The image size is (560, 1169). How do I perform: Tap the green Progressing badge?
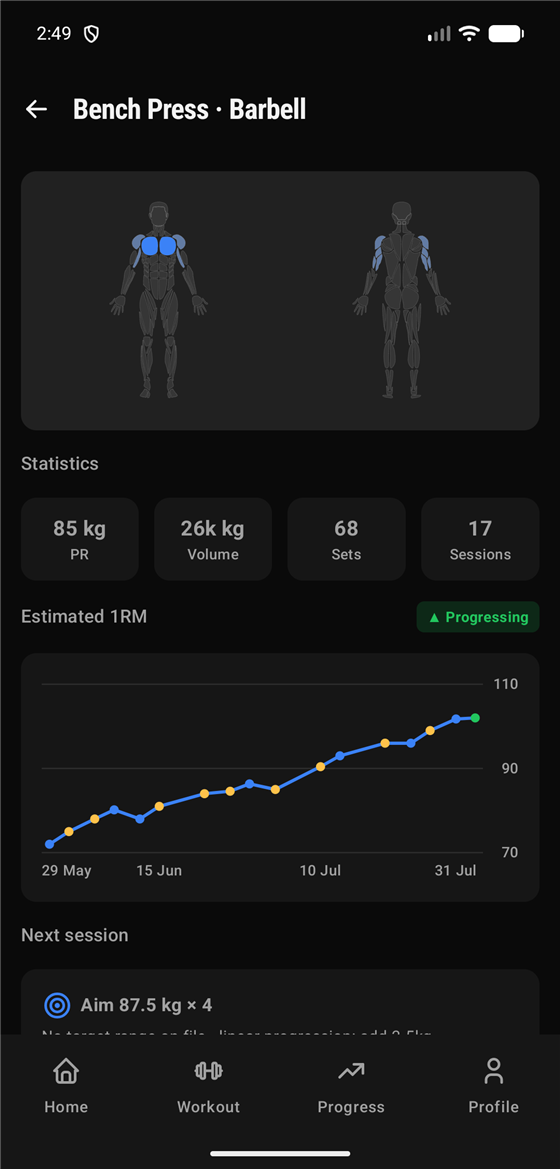[x=478, y=617]
